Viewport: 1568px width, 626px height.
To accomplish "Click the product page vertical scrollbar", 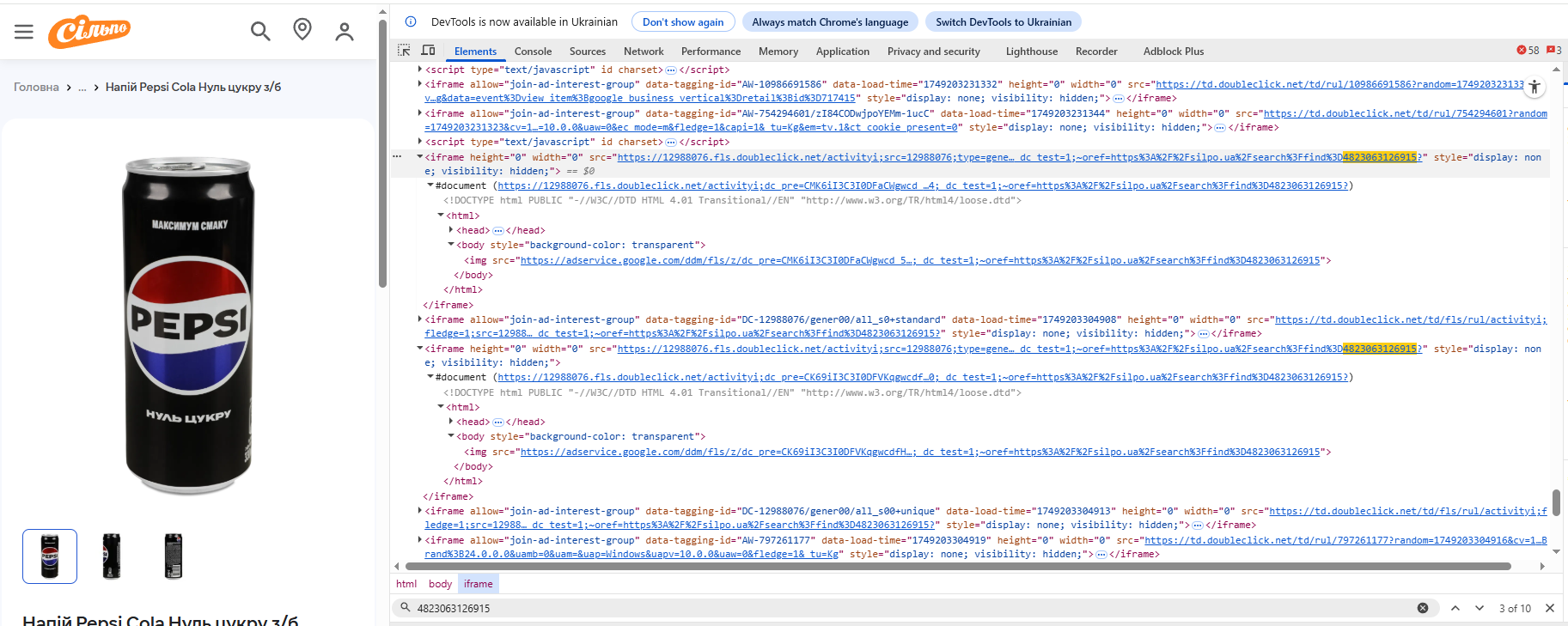I will coord(382,153).
